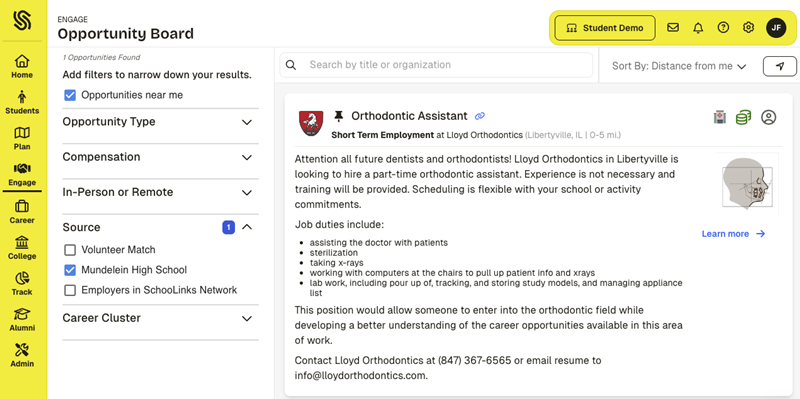Click the green coins compensation icon
The height and width of the screenshot is (399, 800).
[743, 117]
